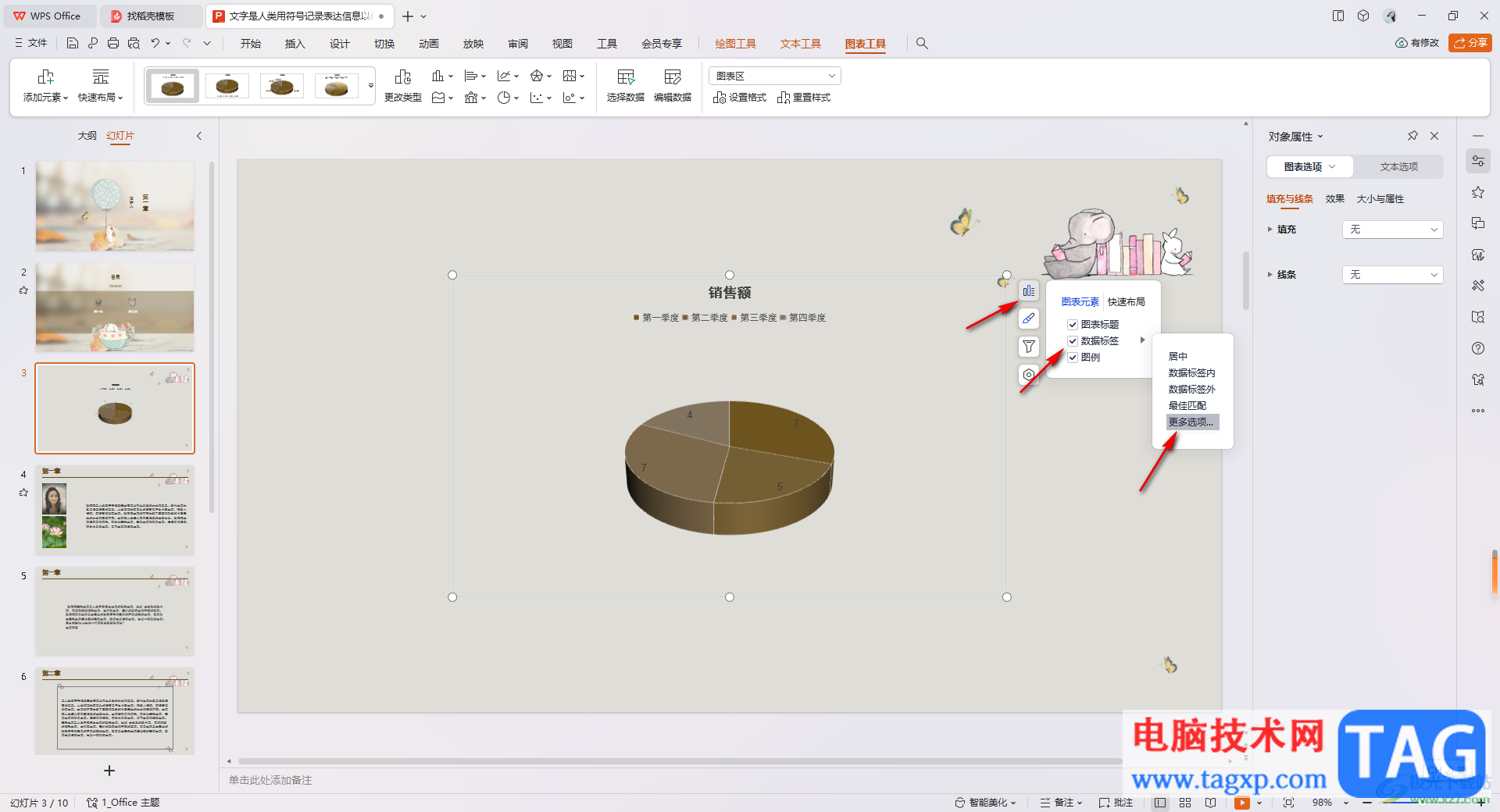This screenshot has width=1500, height=812.
Task: Choose 数据标签外 in the submenu
Action: pyautogui.click(x=1191, y=389)
